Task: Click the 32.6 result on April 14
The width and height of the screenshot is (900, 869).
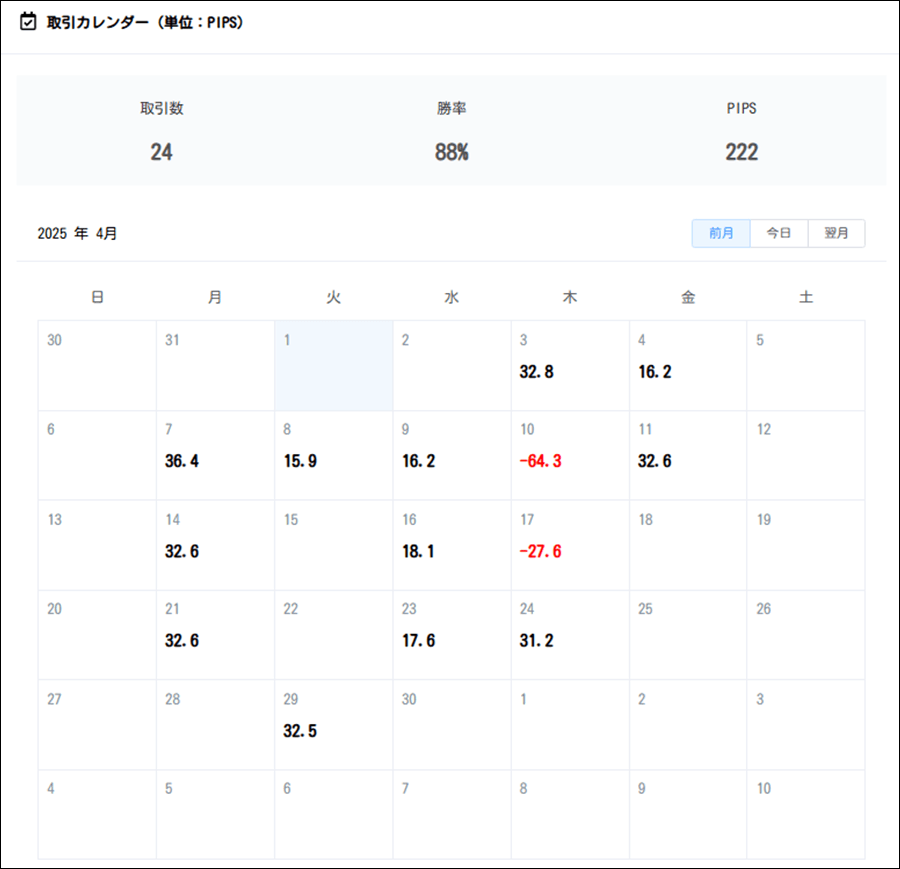Action: pyautogui.click(x=182, y=551)
